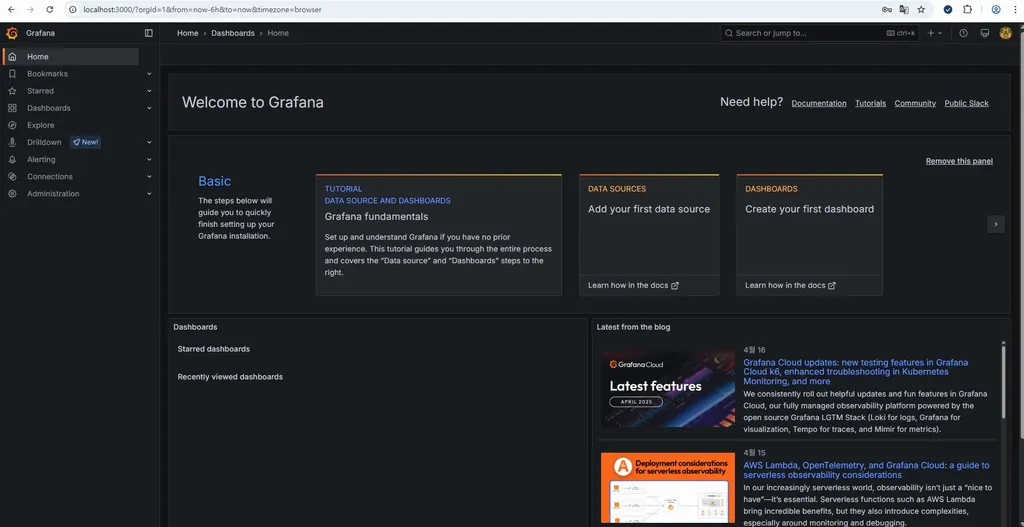
Task: Click the browser address bar URL
Action: pyautogui.click(x=202, y=10)
